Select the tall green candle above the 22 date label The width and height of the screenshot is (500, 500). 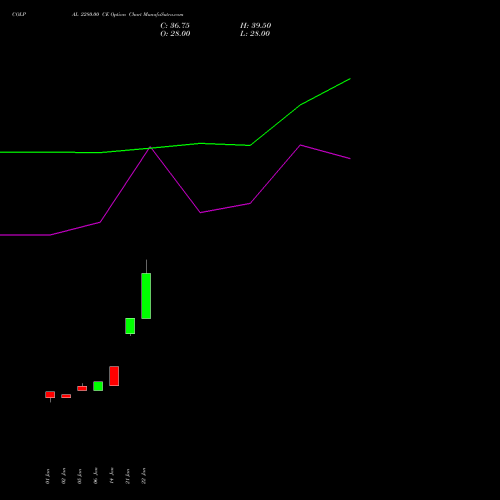coord(146,296)
